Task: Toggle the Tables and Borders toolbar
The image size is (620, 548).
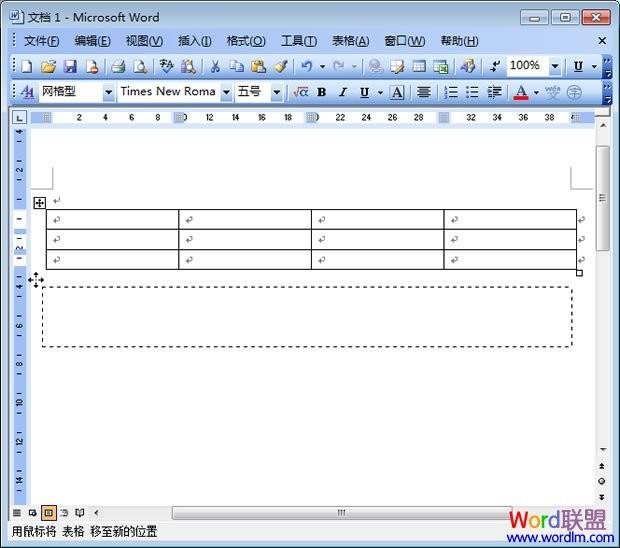Action: [x=397, y=66]
